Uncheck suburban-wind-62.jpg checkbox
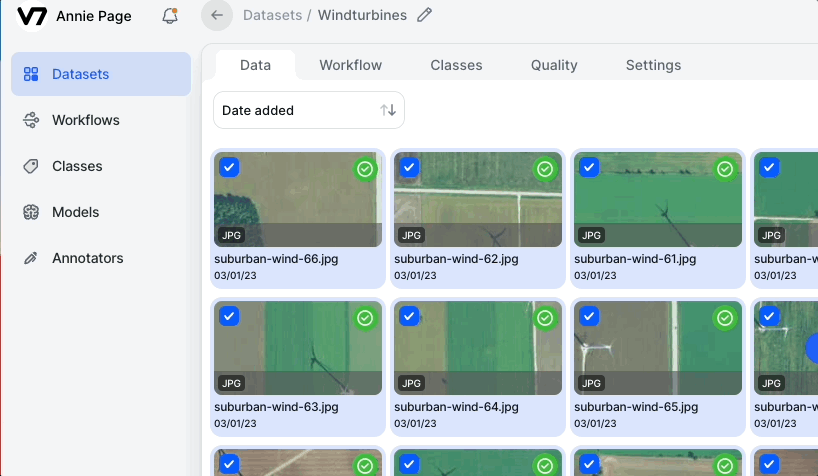Screen dimensions: 818x476 coord(410,168)
